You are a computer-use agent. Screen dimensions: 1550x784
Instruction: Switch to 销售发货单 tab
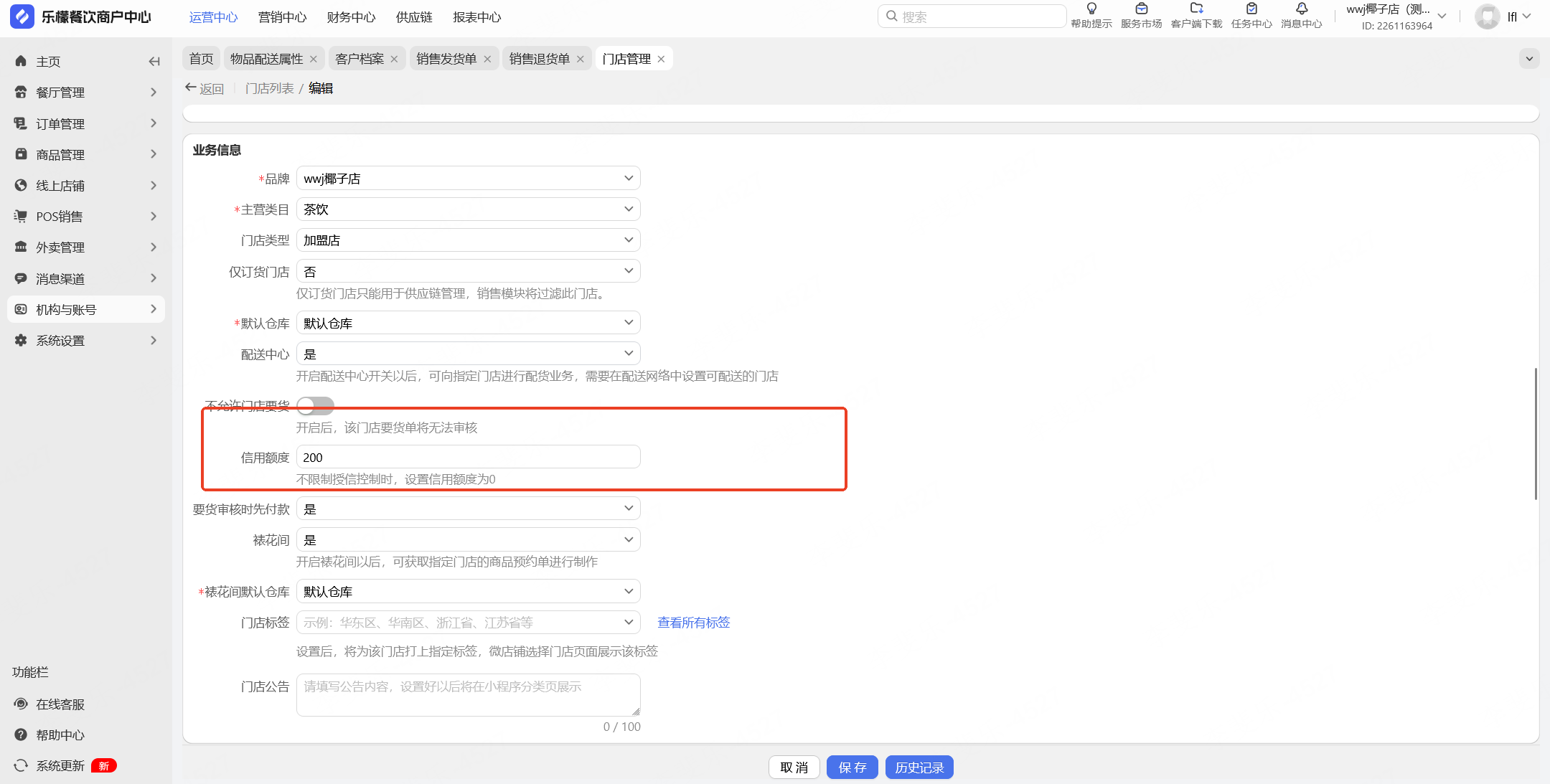pos(446,59)
